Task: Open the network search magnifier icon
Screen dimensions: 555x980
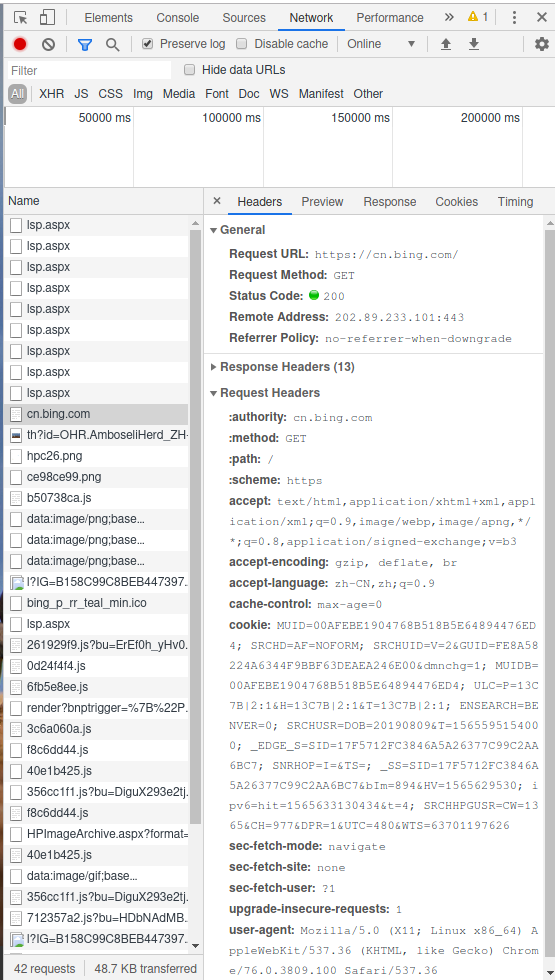Action: [112, 44]
